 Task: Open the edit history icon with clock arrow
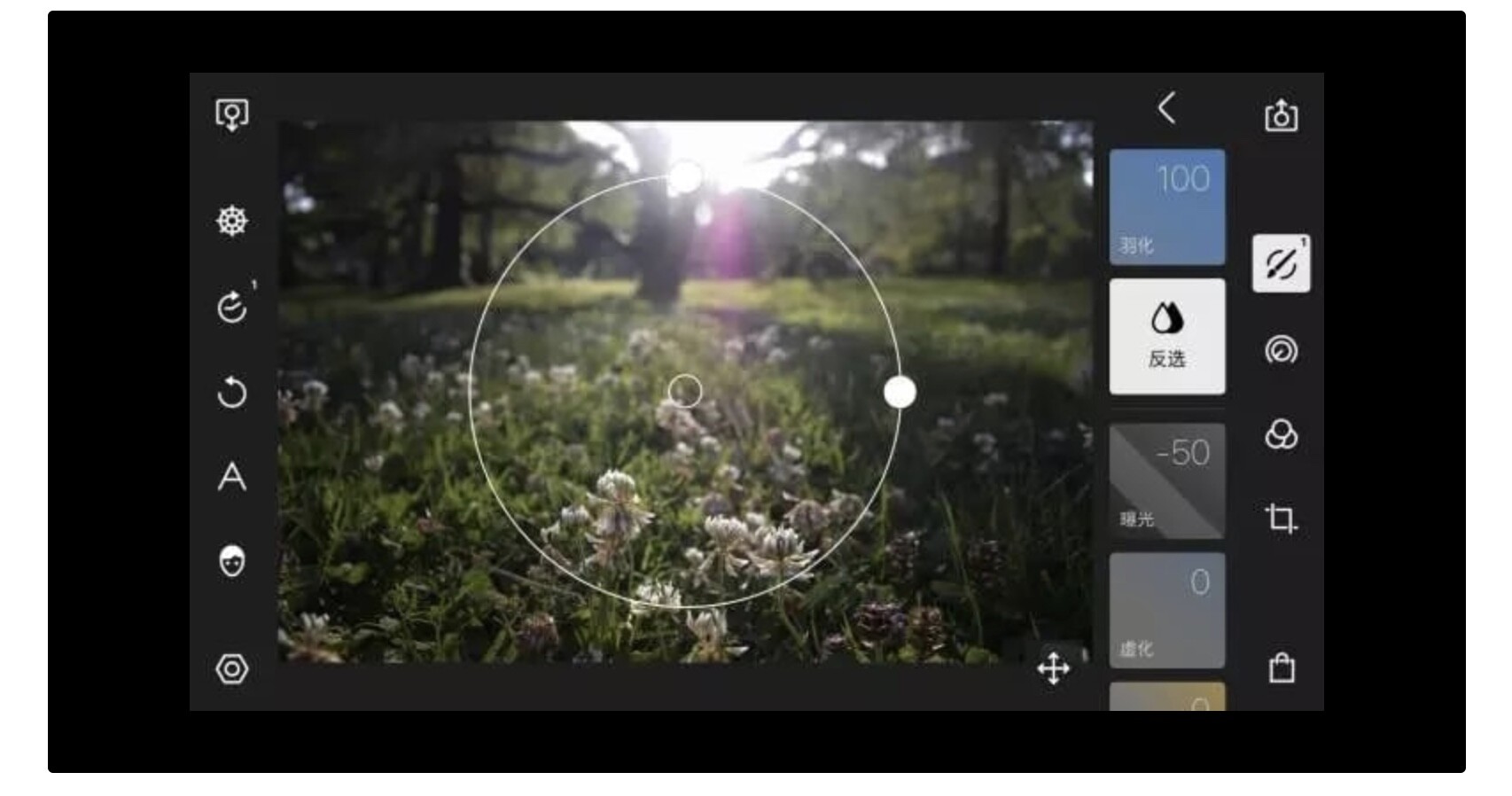pos(234,306)
